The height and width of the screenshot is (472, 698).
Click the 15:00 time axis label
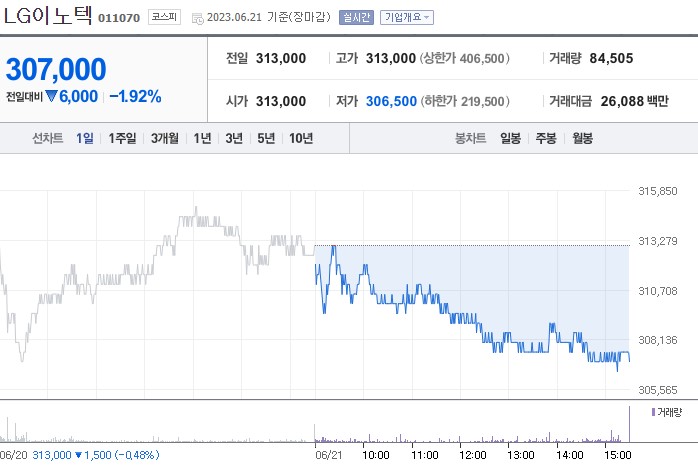(618, 455)
